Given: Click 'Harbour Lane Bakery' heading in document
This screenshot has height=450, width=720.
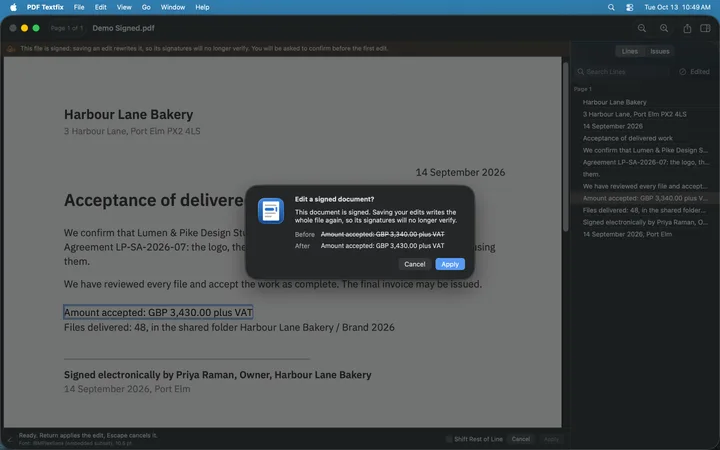Looking at the screenshot, I should pyautogui.click(x=129, y=114).
